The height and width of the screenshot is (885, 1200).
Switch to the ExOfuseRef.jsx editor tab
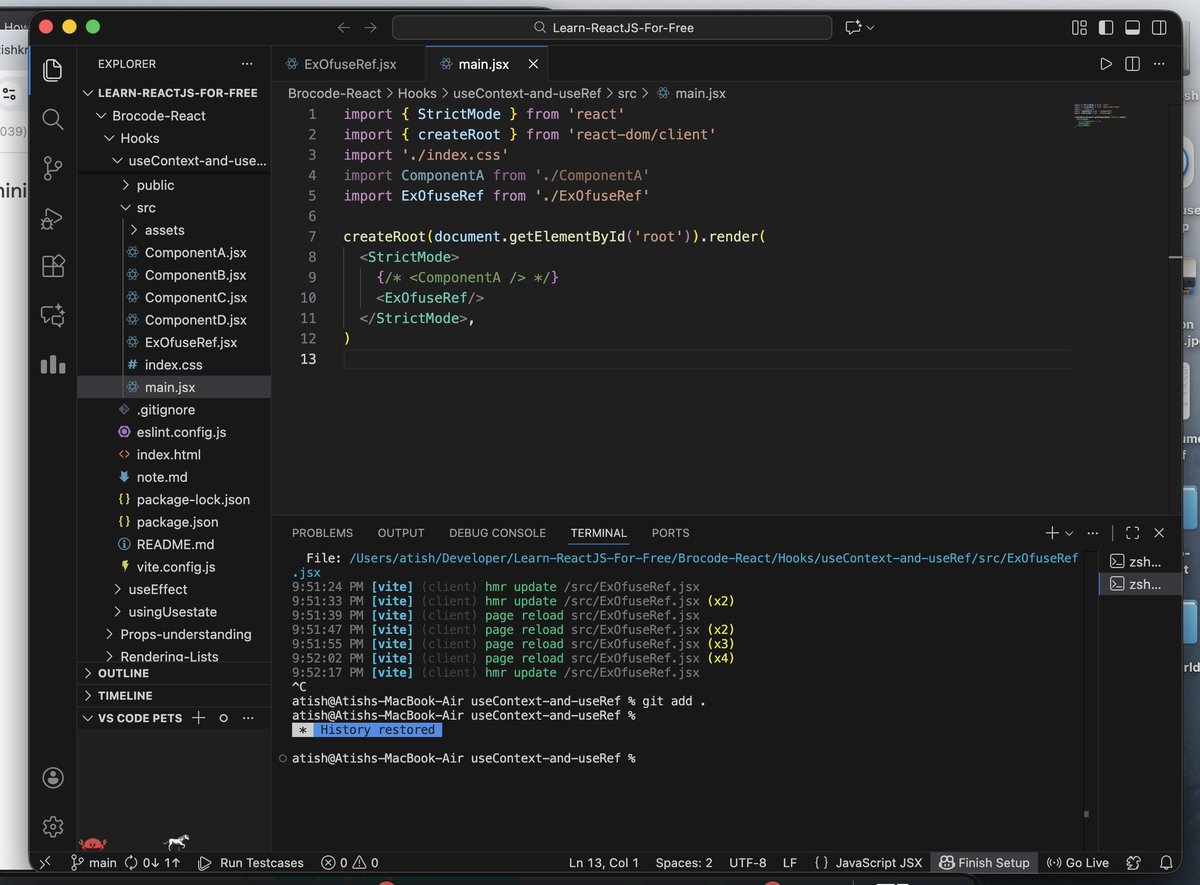tap(348, 64)
